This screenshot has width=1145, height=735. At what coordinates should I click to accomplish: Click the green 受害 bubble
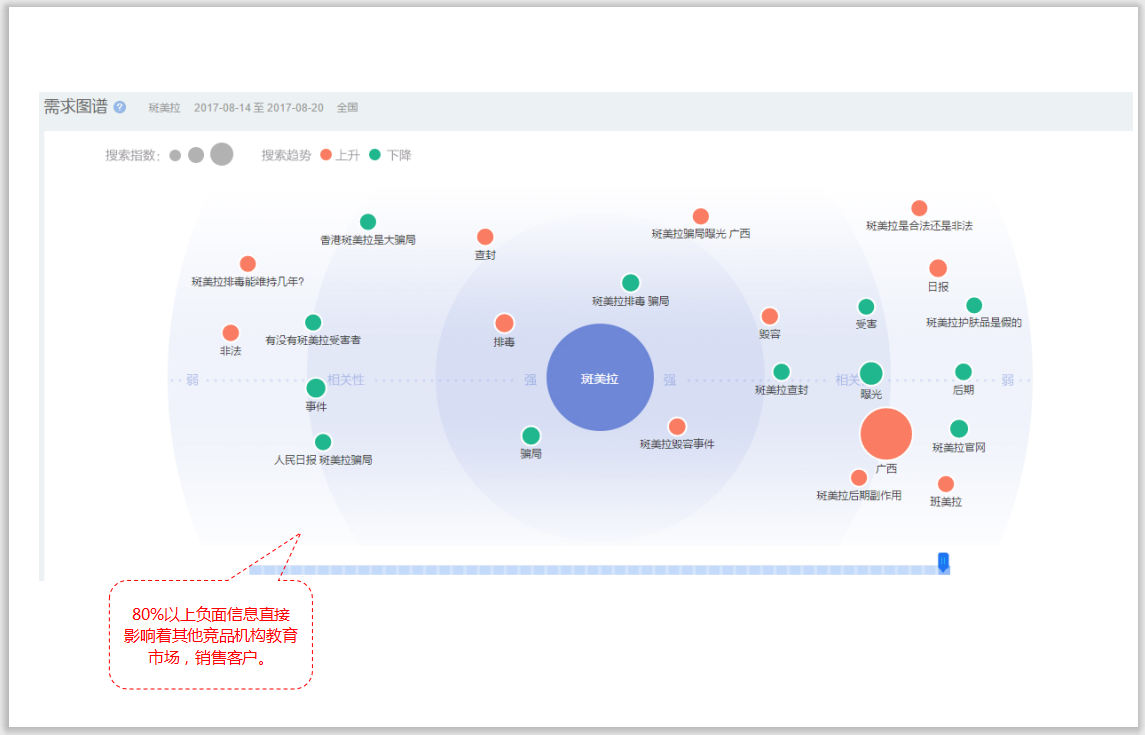tap(866, 307)
